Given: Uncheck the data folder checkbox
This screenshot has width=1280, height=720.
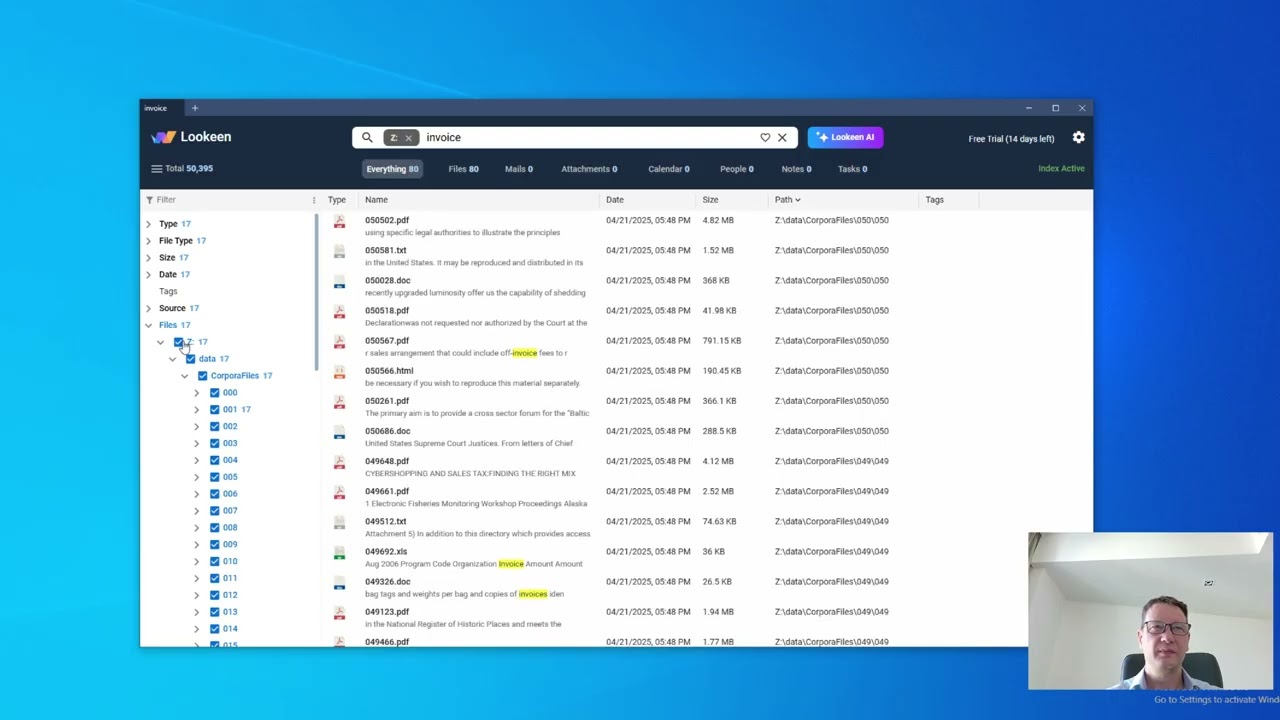Looking at the screenshot, I should click(x=190, y=359).
